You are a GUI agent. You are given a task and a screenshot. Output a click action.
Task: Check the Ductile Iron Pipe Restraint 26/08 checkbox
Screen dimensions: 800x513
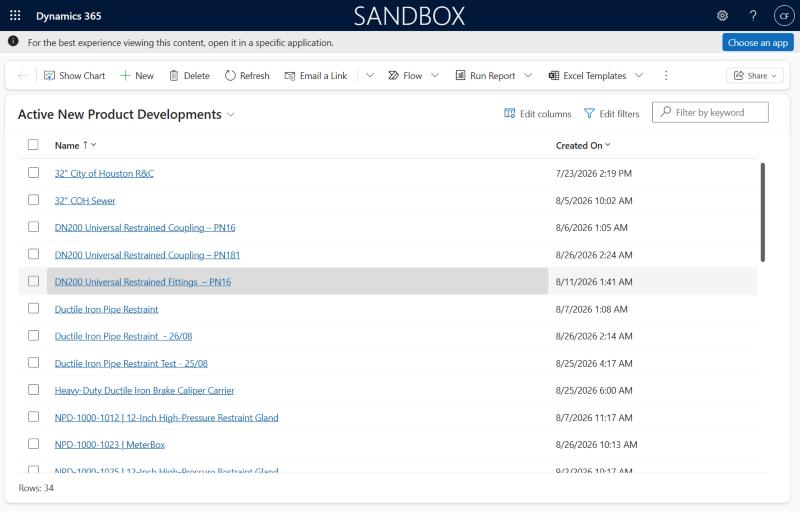point(33,335)
